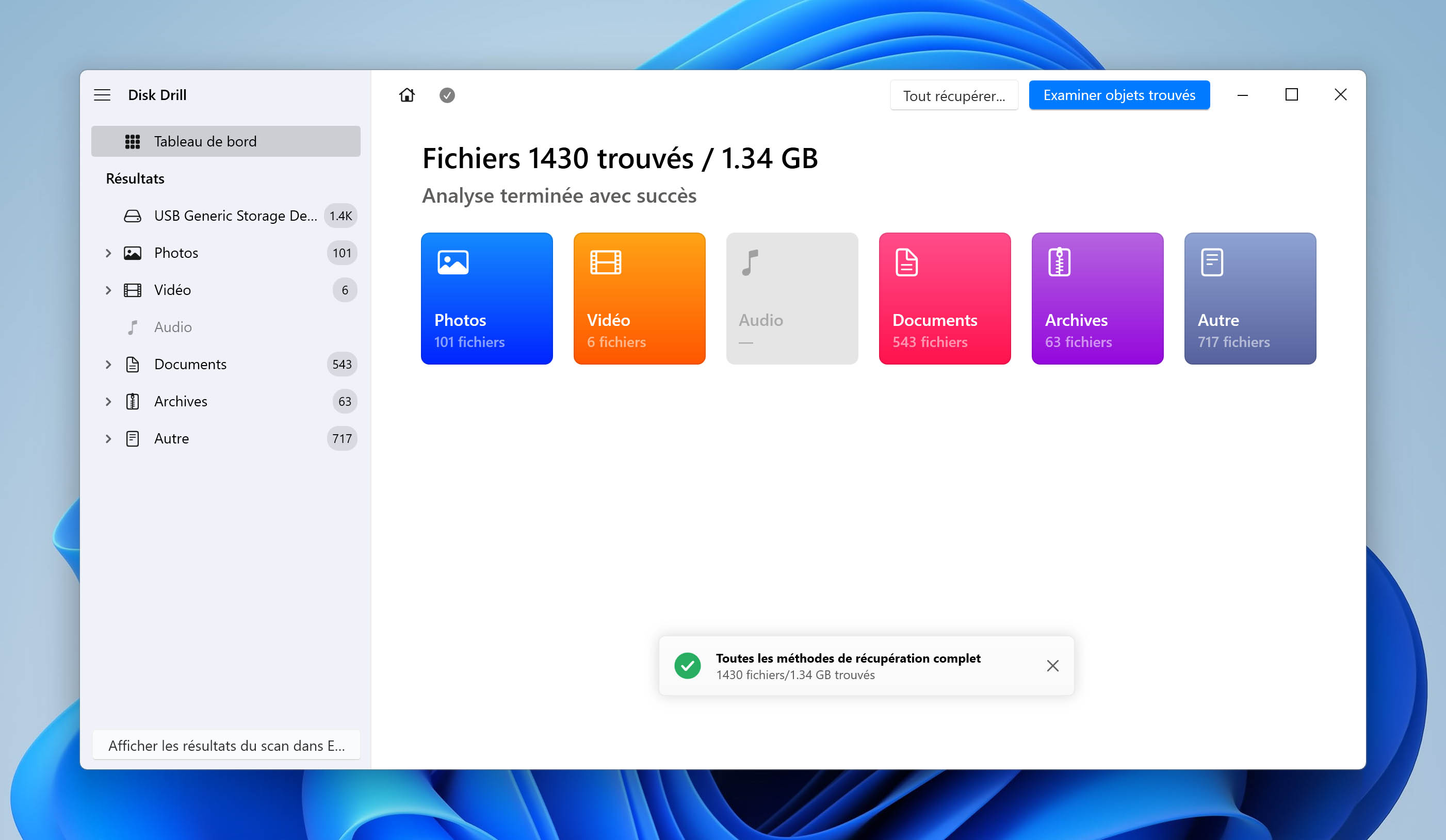Expand the Documents results tree item
This screenshot has width=1446, height=840.
108,364
